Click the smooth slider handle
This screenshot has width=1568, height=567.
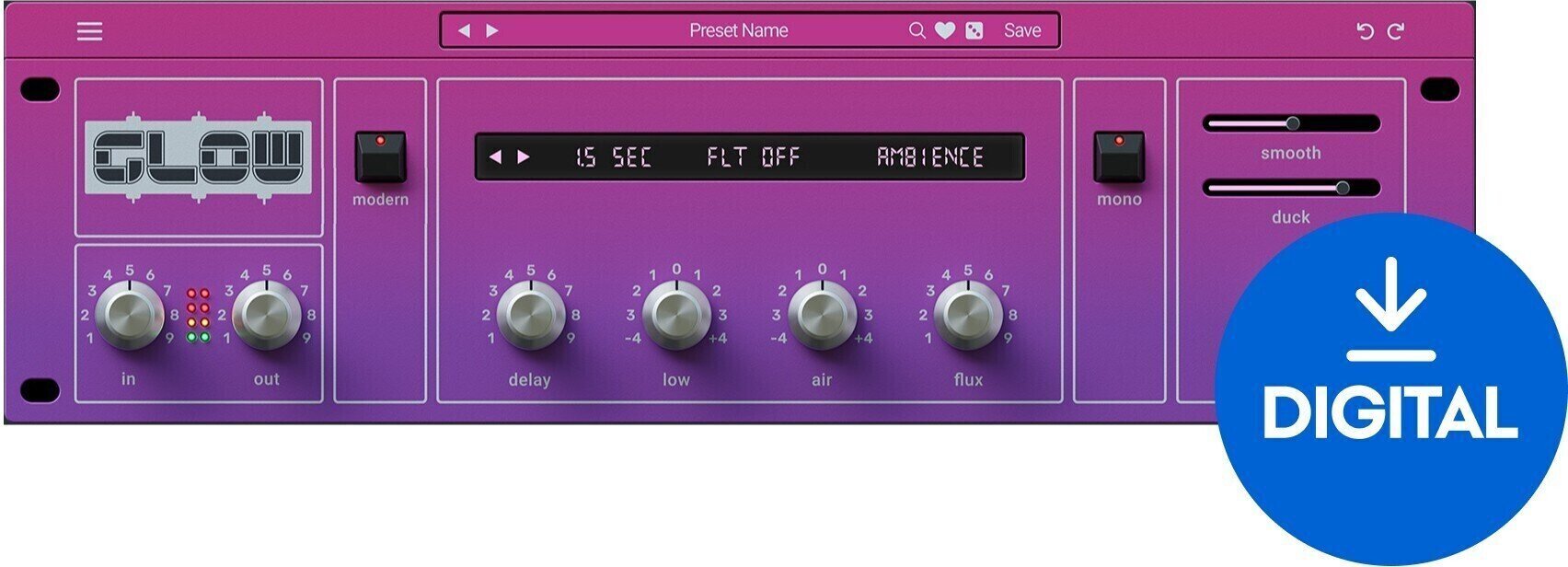1293,123
